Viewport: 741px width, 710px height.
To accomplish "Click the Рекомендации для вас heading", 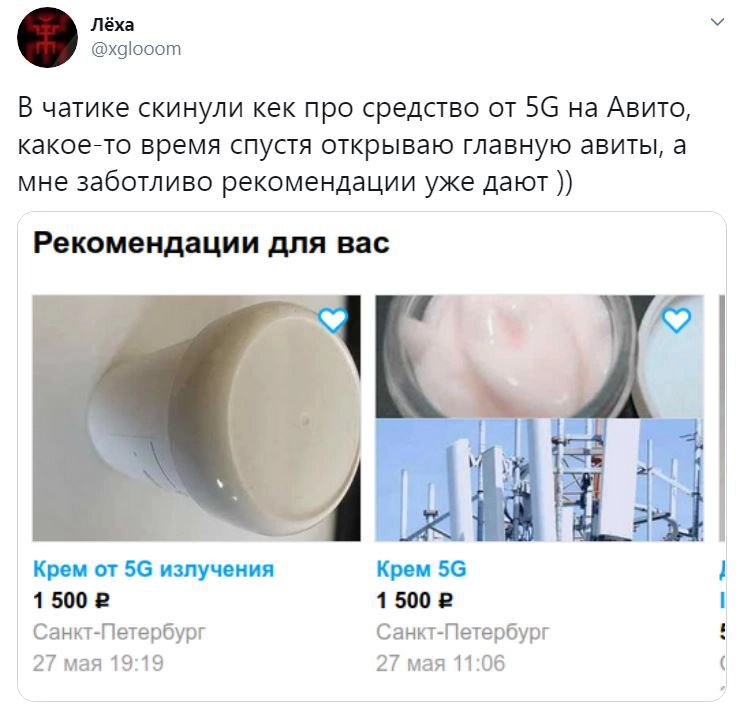I will [x=211, y=244].
